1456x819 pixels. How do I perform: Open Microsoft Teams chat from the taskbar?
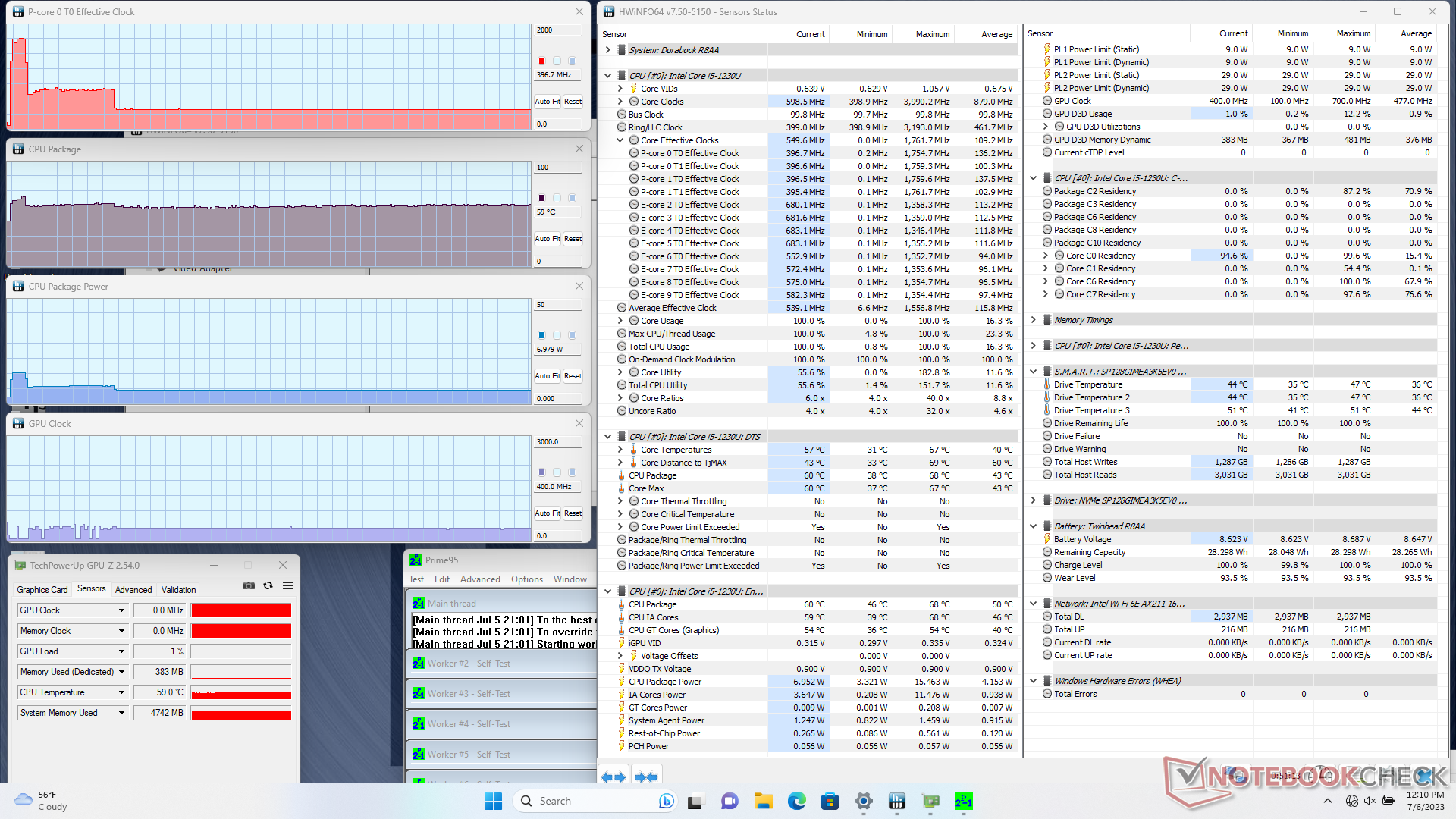[730, 801]
